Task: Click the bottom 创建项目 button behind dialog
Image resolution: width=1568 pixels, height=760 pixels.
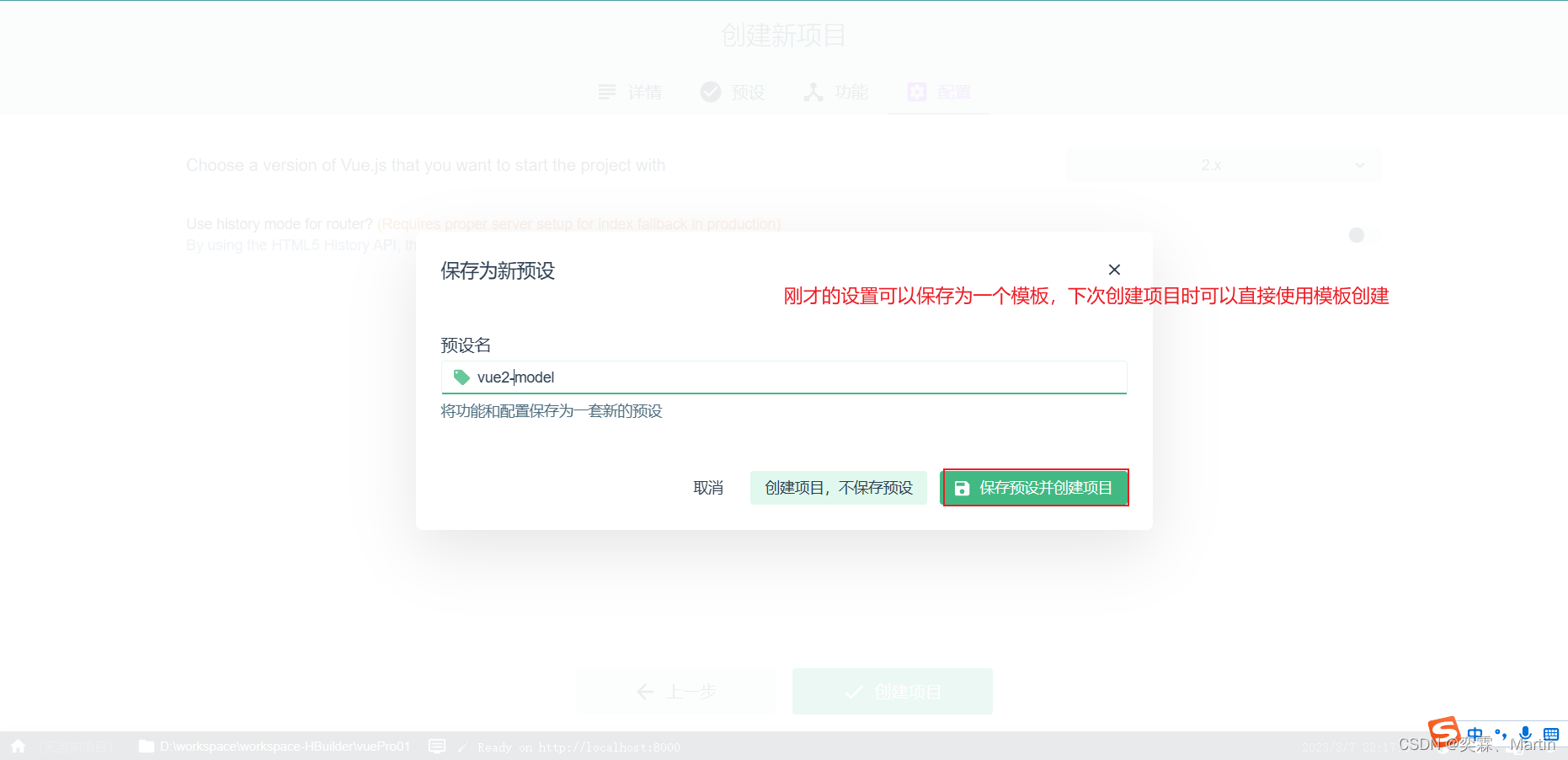Action: point(893,692)
